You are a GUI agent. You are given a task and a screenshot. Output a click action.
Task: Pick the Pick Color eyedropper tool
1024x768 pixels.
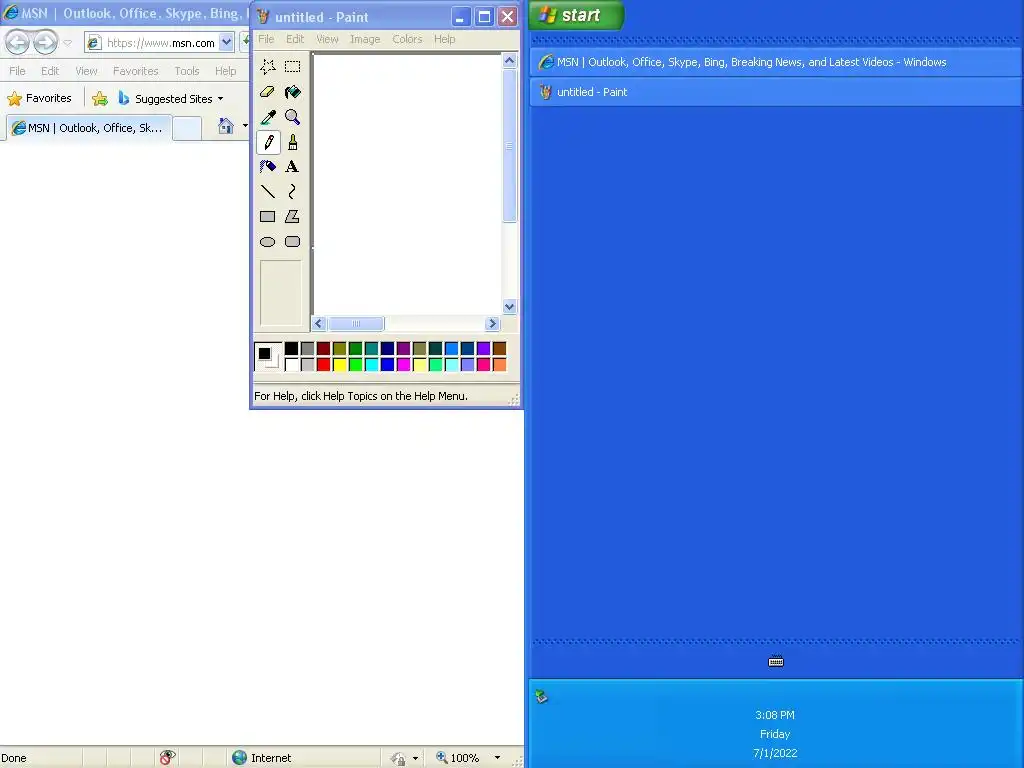(268, 117)
